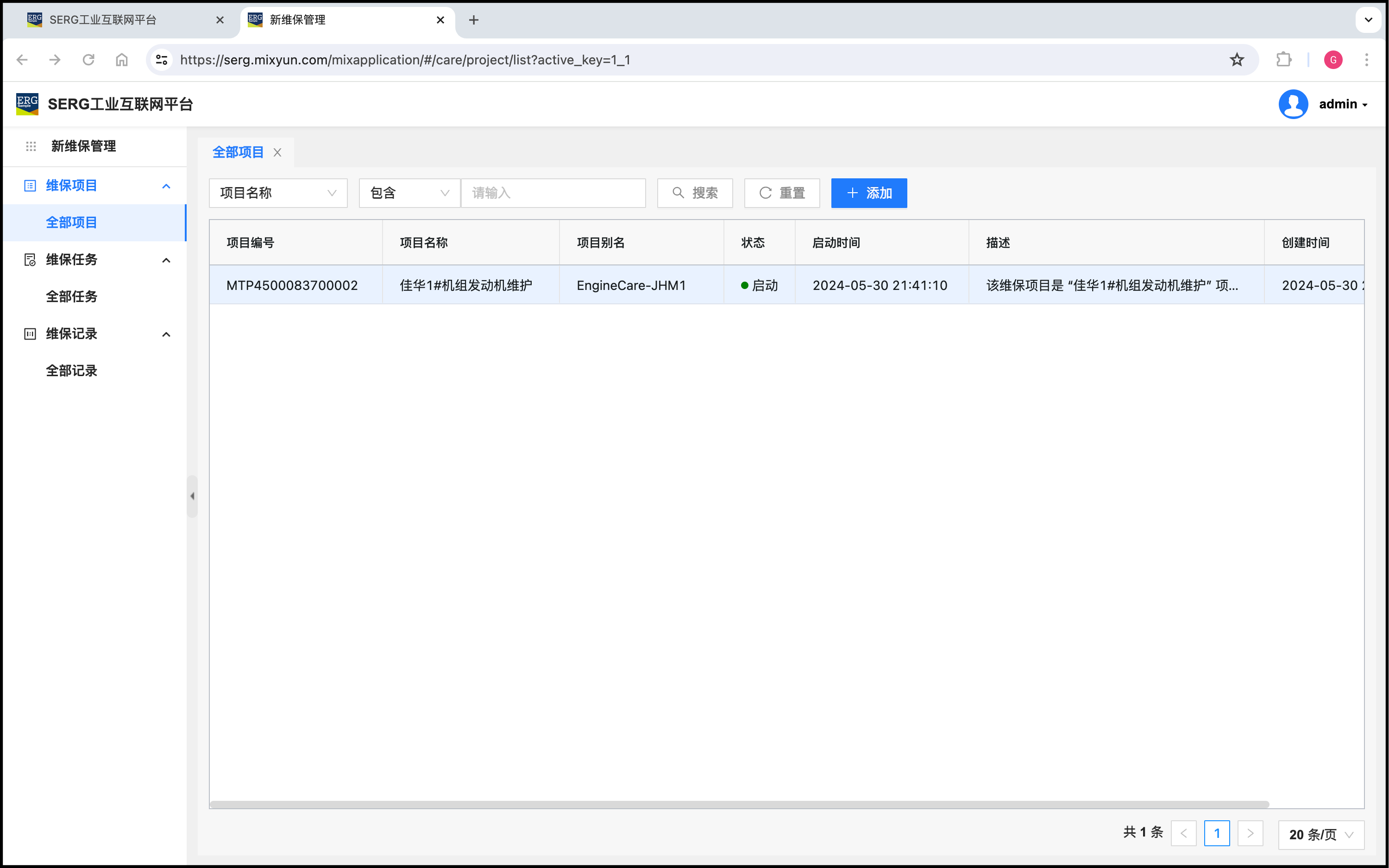The image size is (1389, 868).
Task: Bookmark this page with the star icon
Action: pyautogui.click(x=1237, y=60)
